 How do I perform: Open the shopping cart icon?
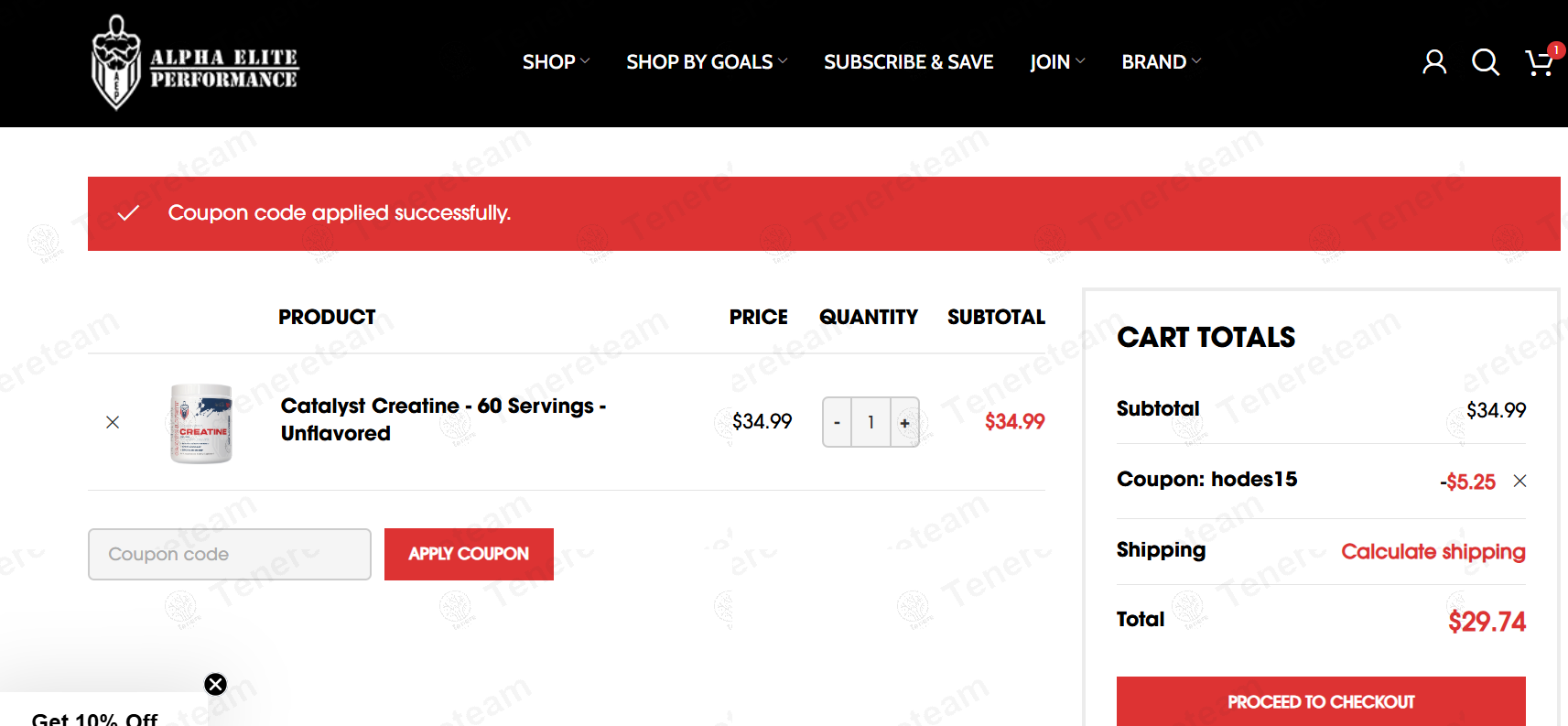tap(1540, 62)
